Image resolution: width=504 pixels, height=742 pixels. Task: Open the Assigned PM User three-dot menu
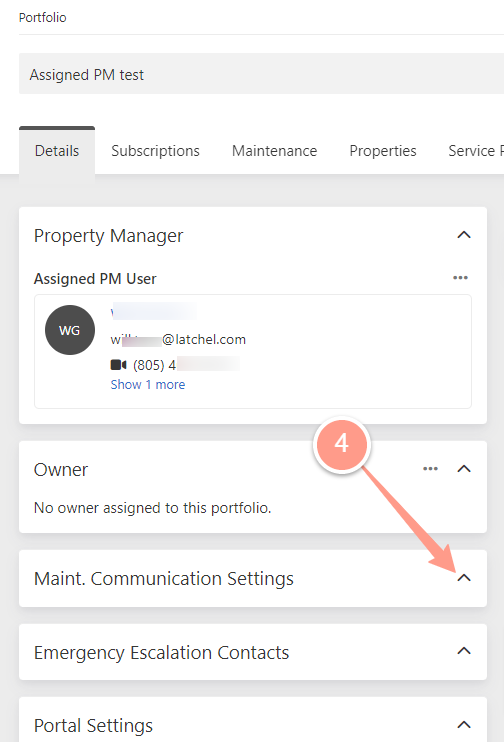coord(460,278)
